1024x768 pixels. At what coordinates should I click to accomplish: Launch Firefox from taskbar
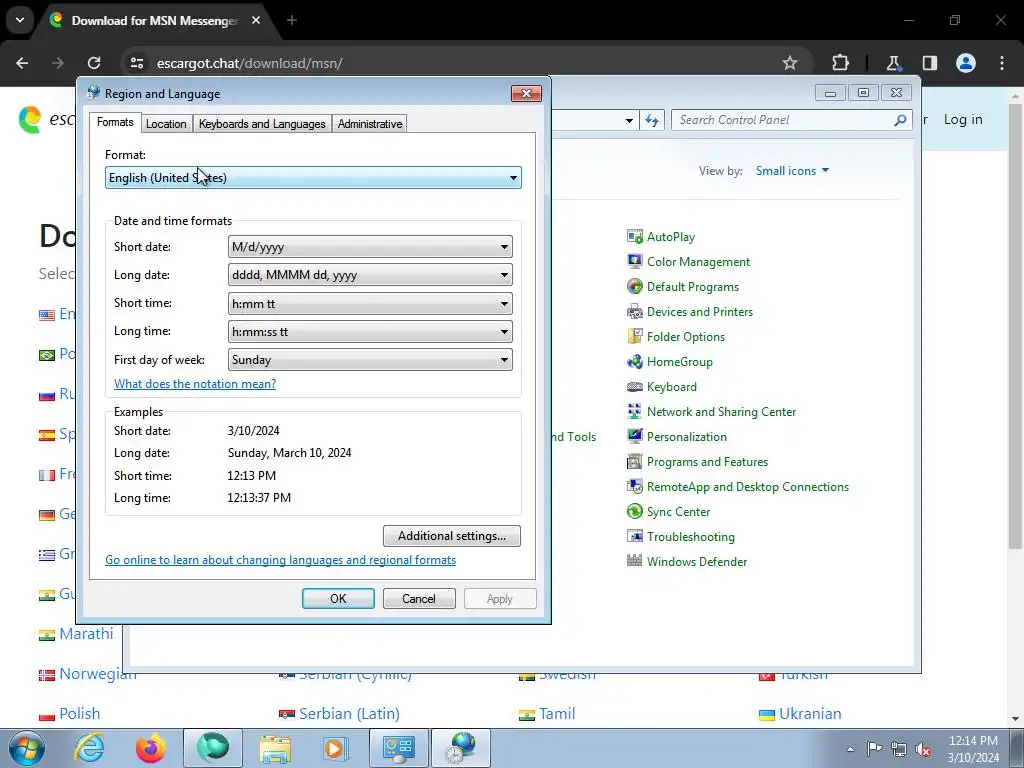pos(150,748)
